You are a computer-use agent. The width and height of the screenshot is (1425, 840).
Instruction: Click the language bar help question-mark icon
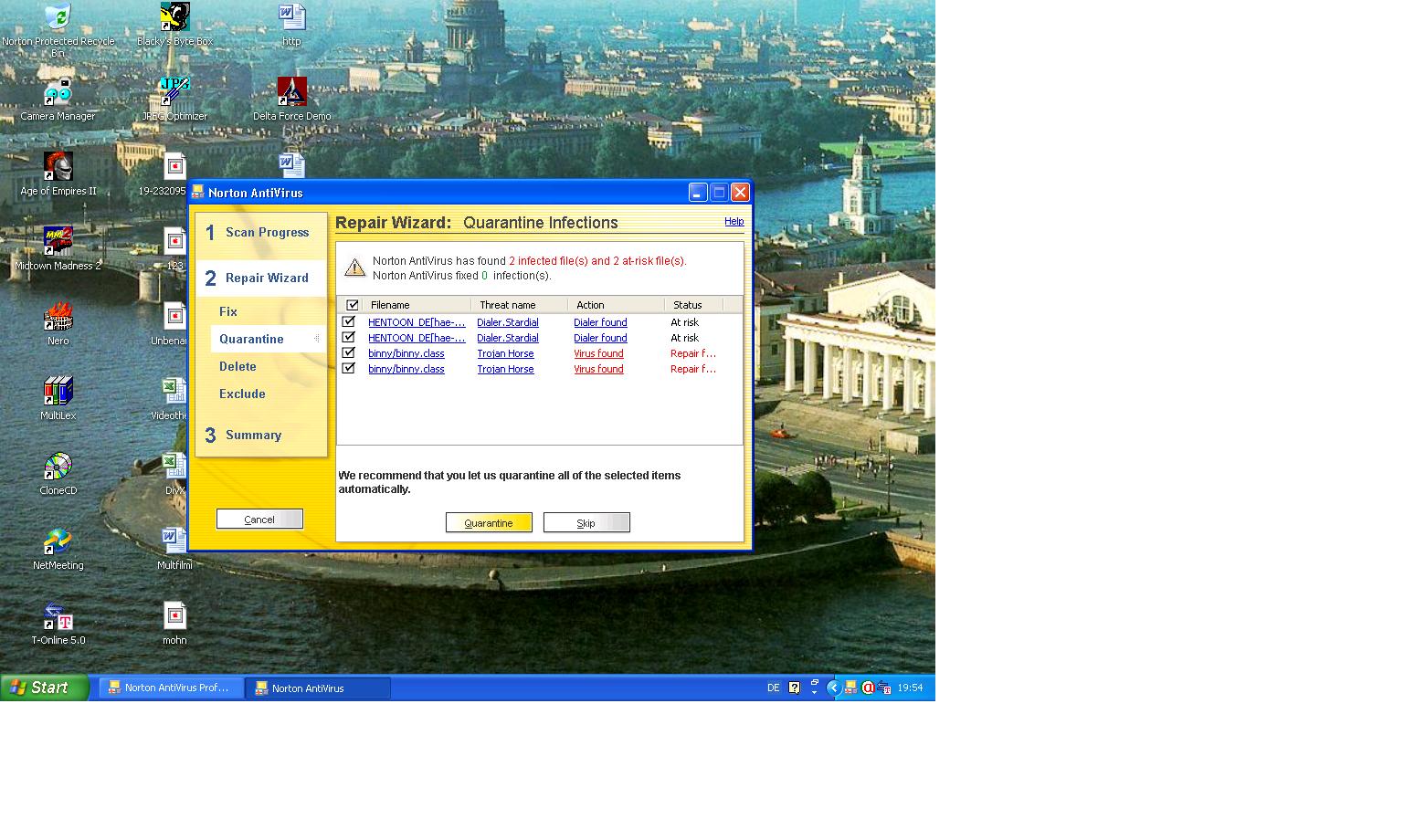point(794,688)
